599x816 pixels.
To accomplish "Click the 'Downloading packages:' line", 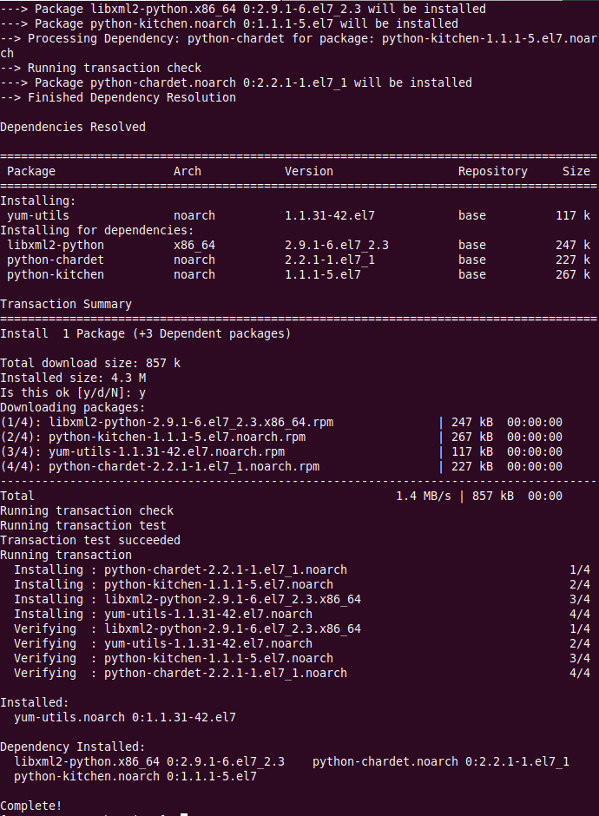I will click(x=73, y=407).
